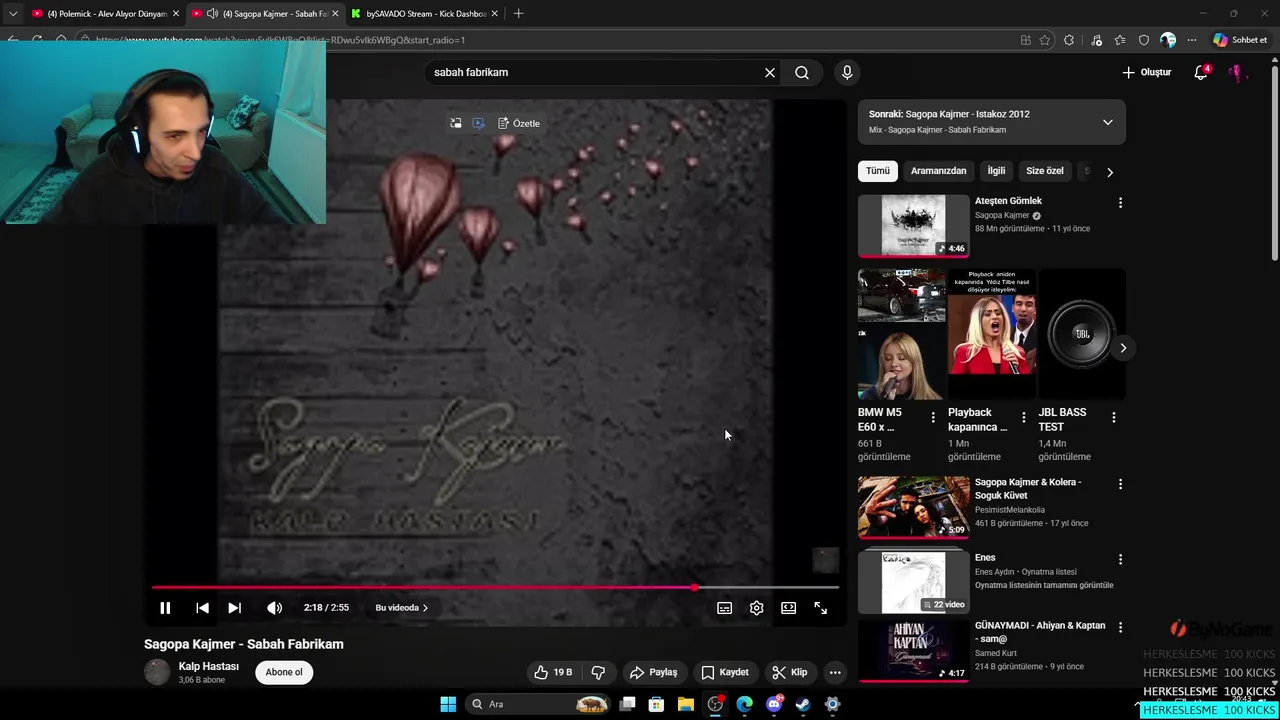Screen dimensions: 1280x720
Task: Mute the video volume speaker icon
Action: coord(274,608)
